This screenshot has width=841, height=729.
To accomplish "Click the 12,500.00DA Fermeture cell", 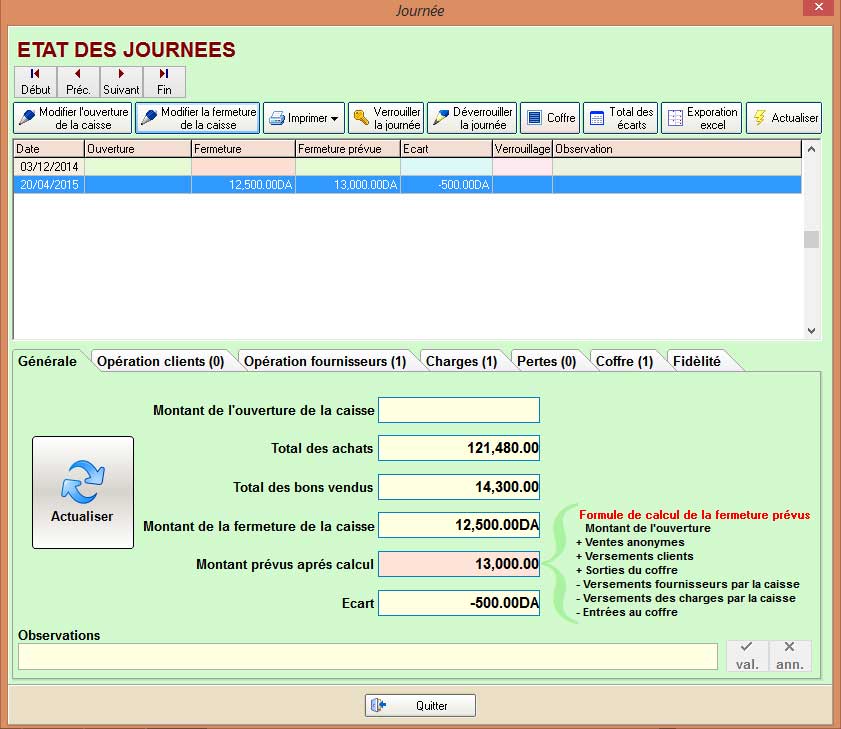I will 244,185.
